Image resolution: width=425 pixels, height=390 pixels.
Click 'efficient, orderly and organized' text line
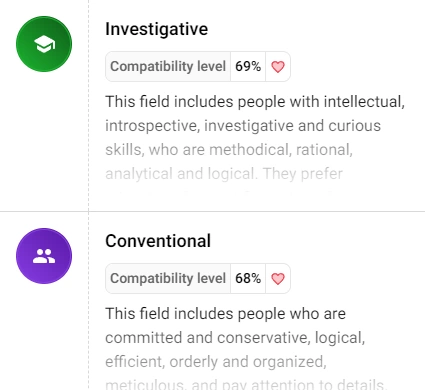(x=216, y=362)
